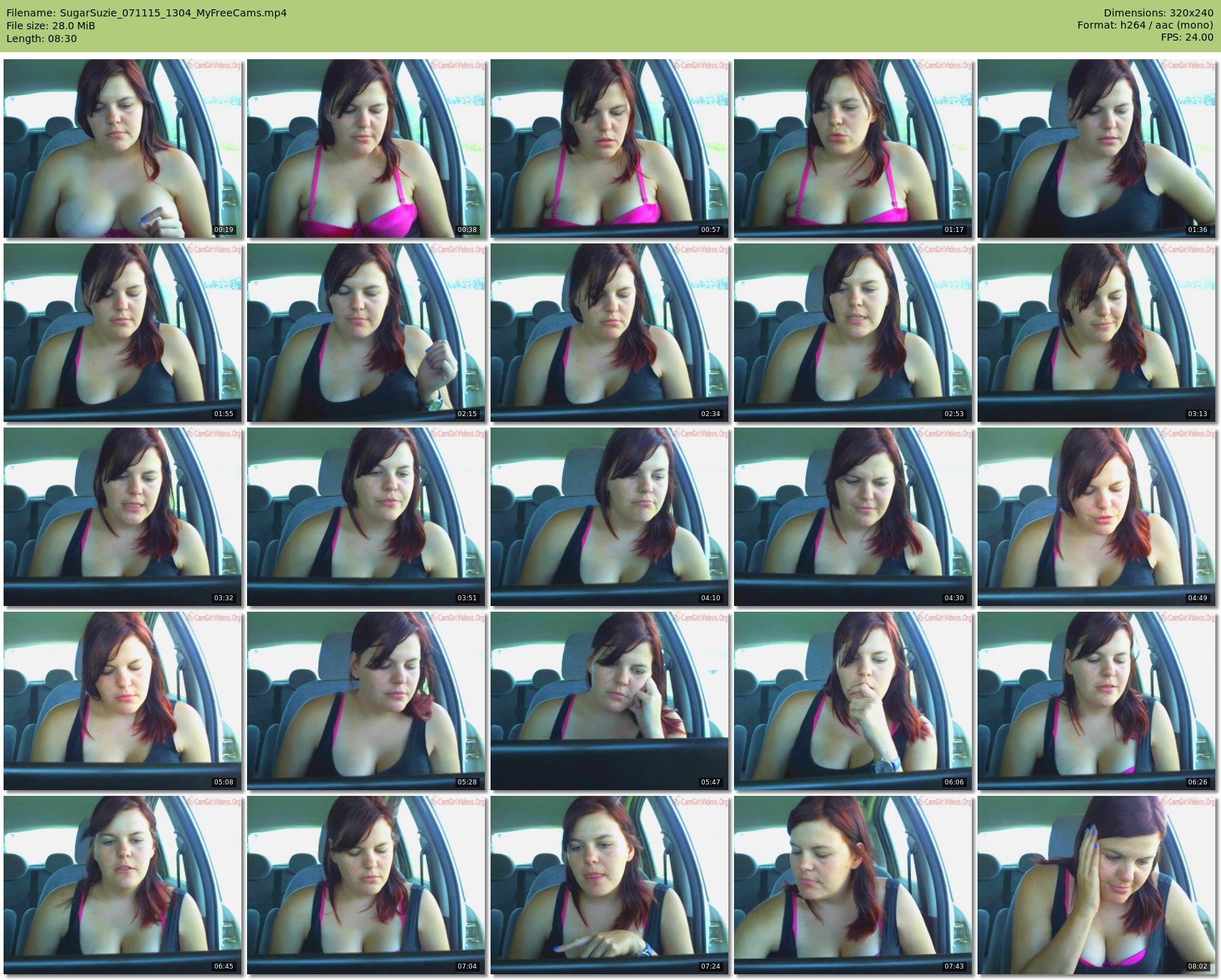The image size is (1221, 980).
Task: Choose the thumbnail timestamped 07:24
Action: point(610,885)
